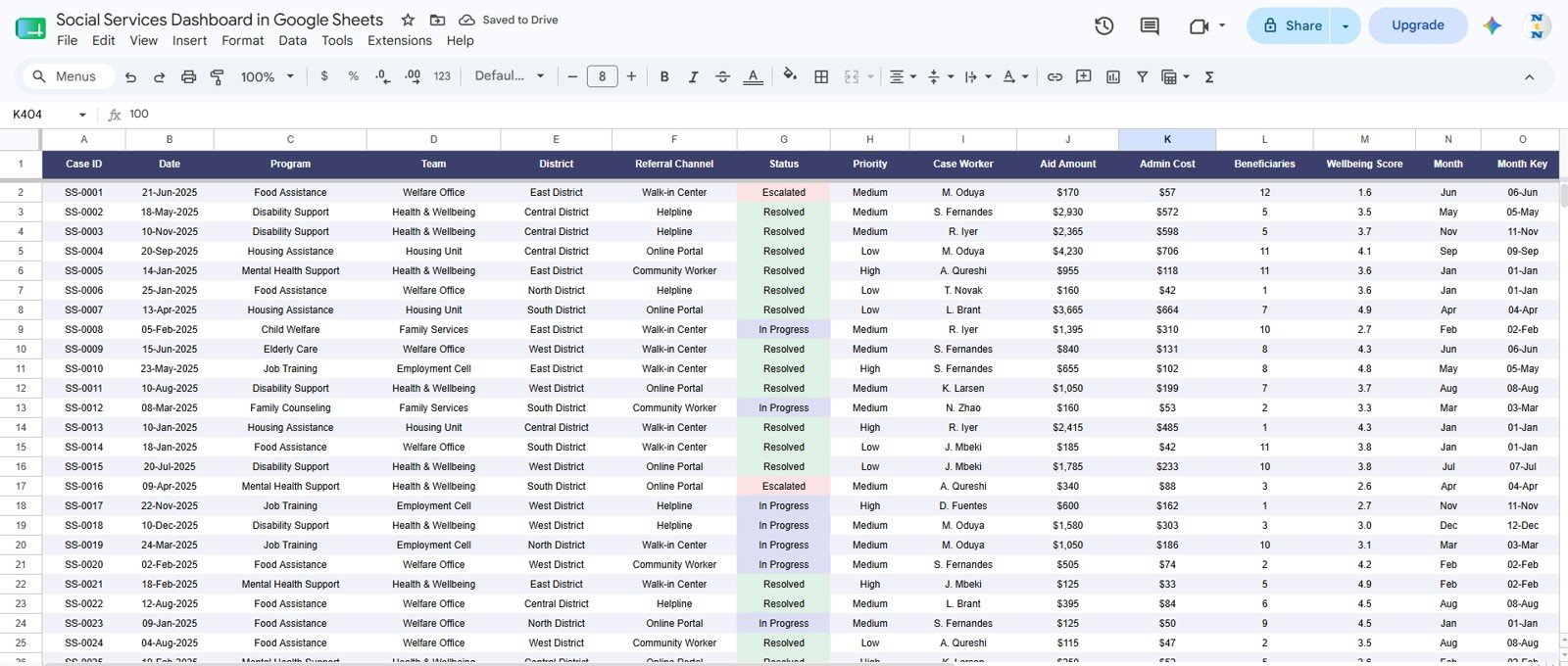The width and height of the screenshot is (1568, 666).
Task: Insert a link
Action: (1054, 76)
